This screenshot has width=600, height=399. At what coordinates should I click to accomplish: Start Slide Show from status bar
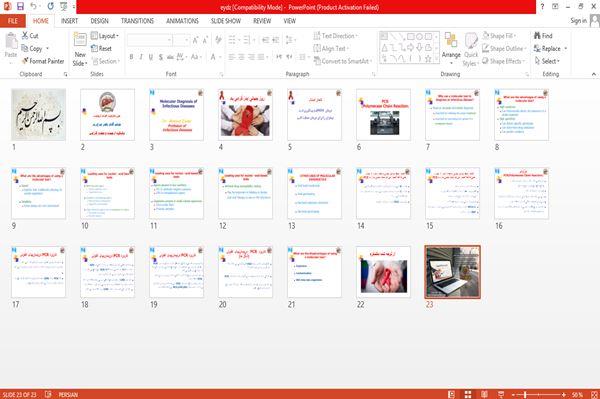point(501,394)
